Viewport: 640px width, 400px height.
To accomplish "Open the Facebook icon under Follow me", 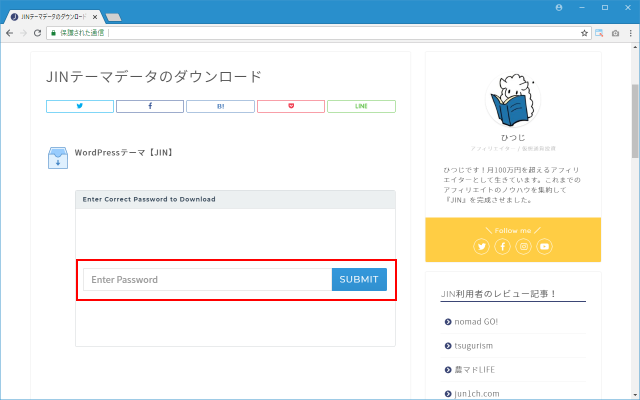I will pos(502,247).
